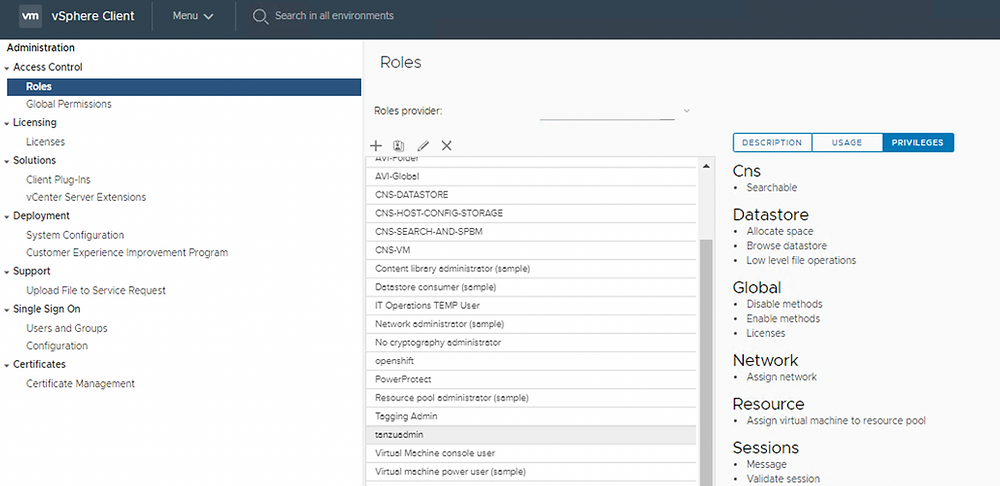1000x486 pixels.
Task: Add a new role with plus icon
Action: (x=376, y=145)
